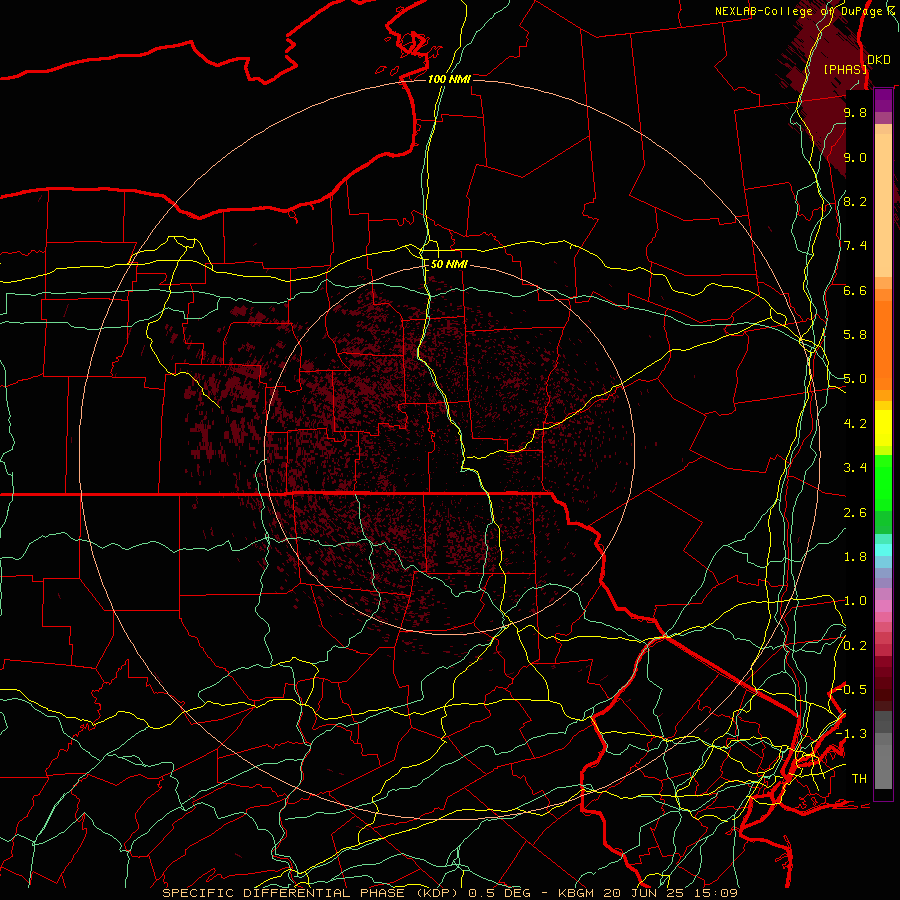Click the pink swatch in color bar
The height and width of the screenshot is (900, 900).
click(883, 606)
